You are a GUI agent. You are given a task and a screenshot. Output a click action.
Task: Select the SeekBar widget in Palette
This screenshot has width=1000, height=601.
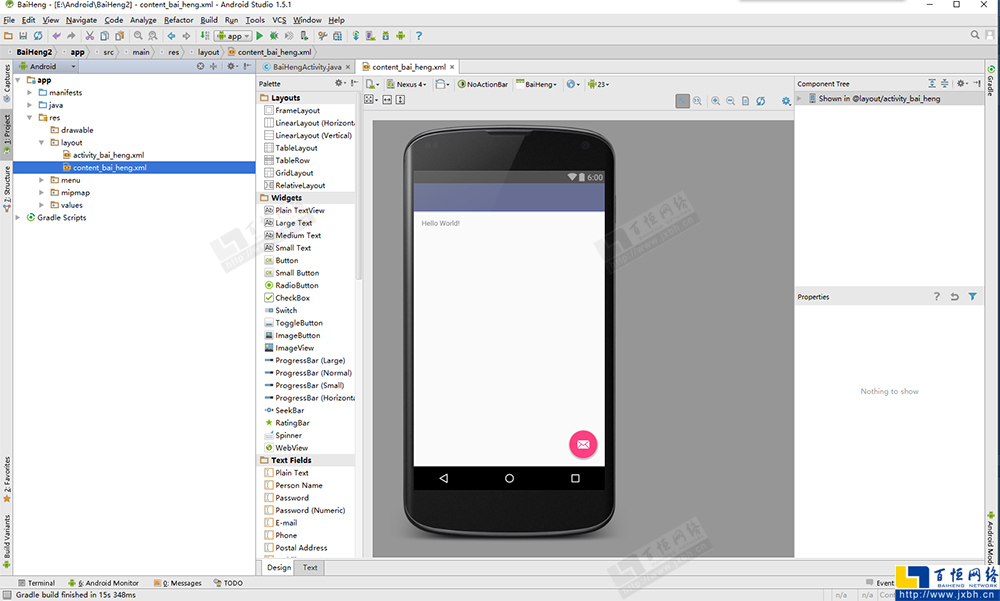tap(289, 410)
